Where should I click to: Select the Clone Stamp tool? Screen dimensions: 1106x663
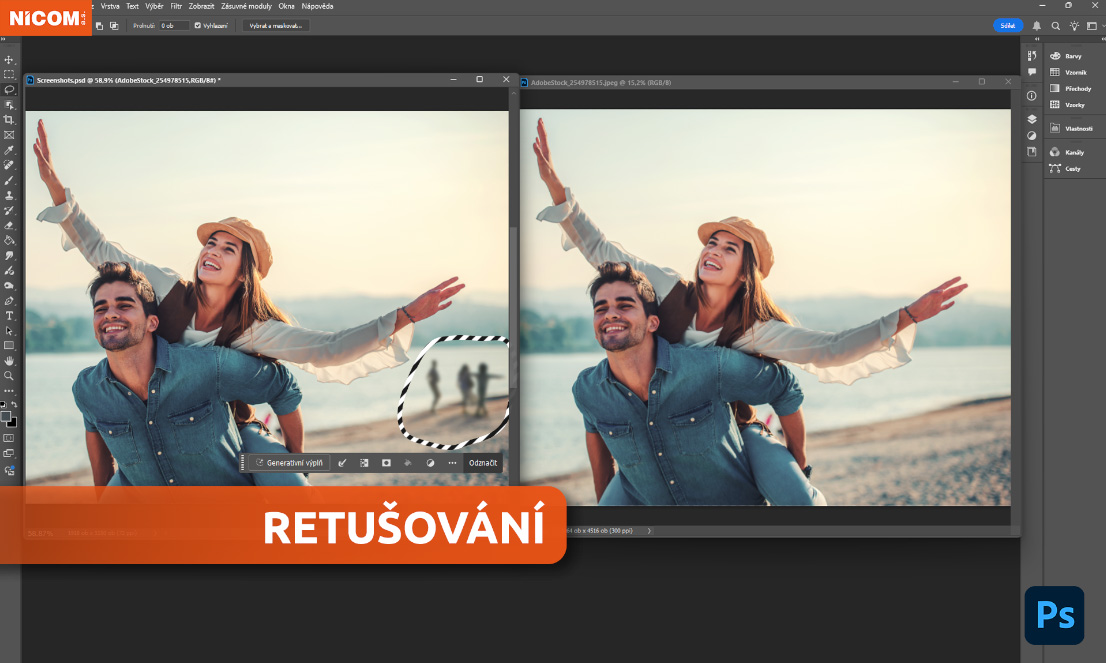pyautogui.click(x=9, y=195)
